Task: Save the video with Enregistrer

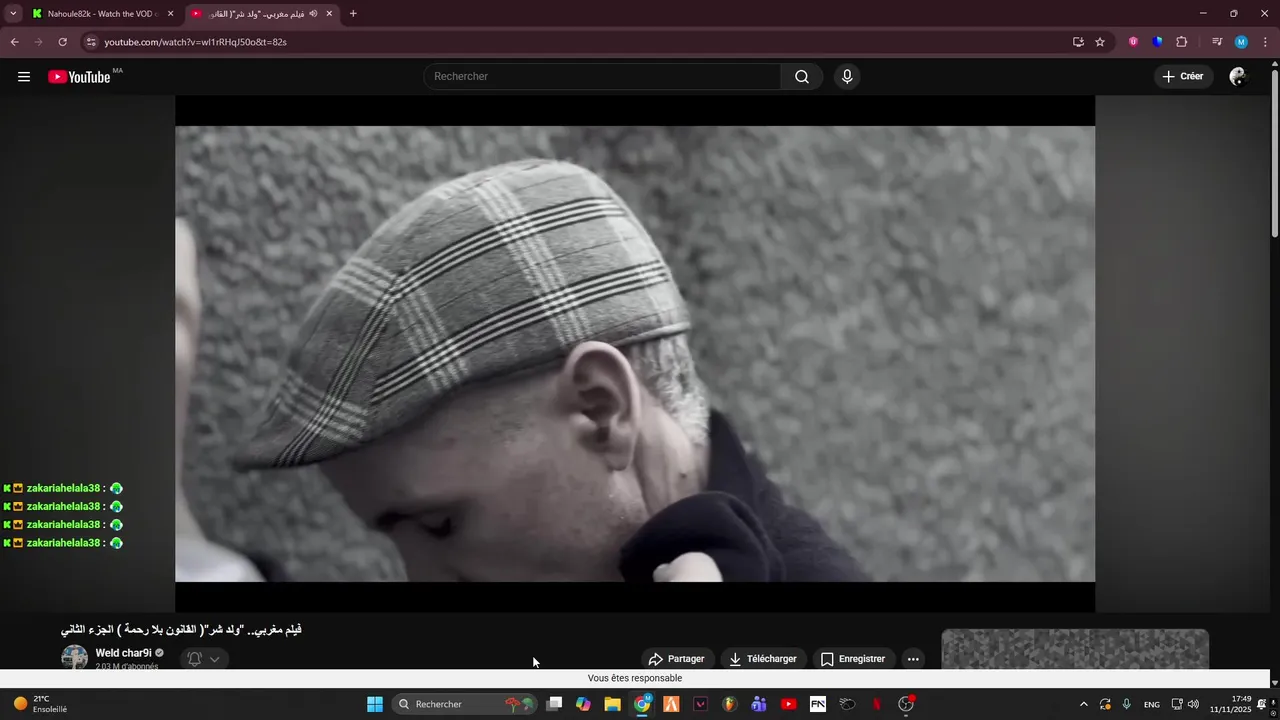Action: pyautogui.click(x=853, y=659)
